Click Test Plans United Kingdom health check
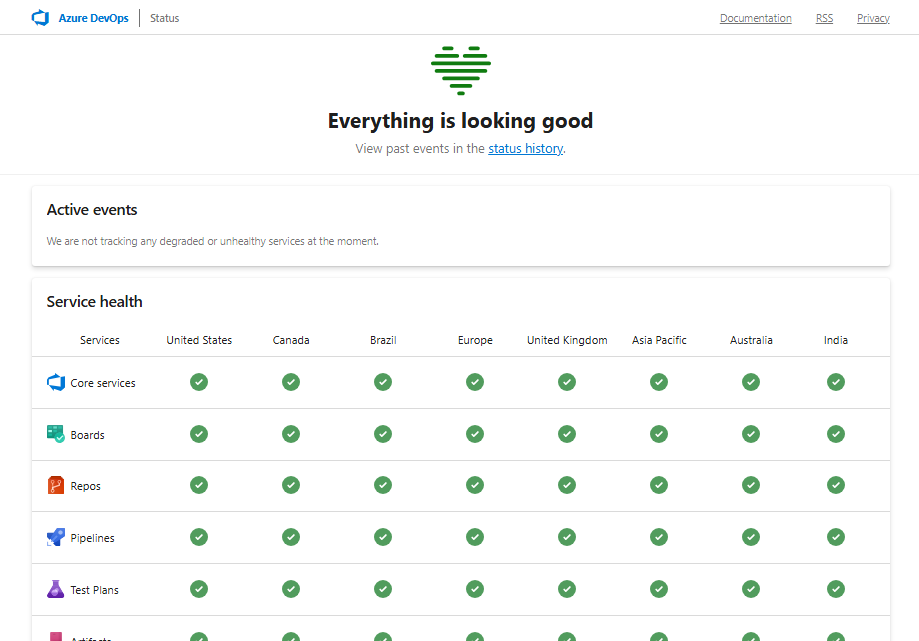 (x=567, y=589)
